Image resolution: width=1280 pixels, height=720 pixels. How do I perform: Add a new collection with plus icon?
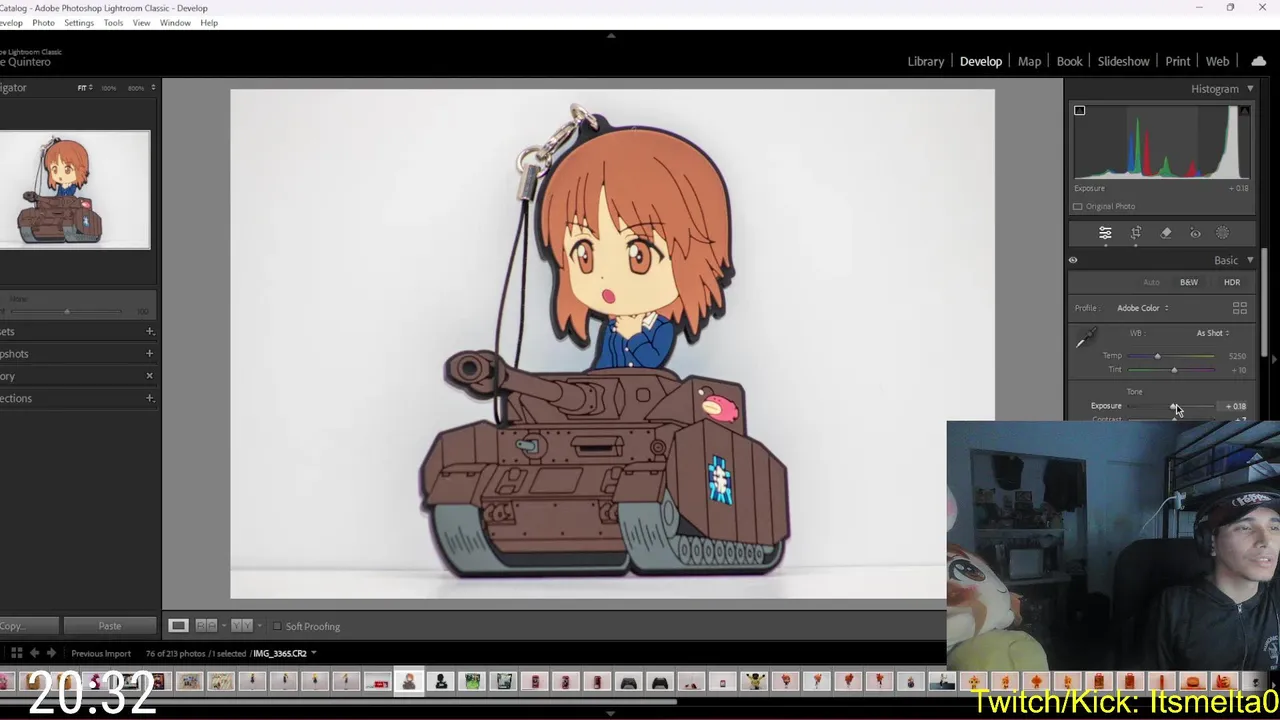[149, 398]
